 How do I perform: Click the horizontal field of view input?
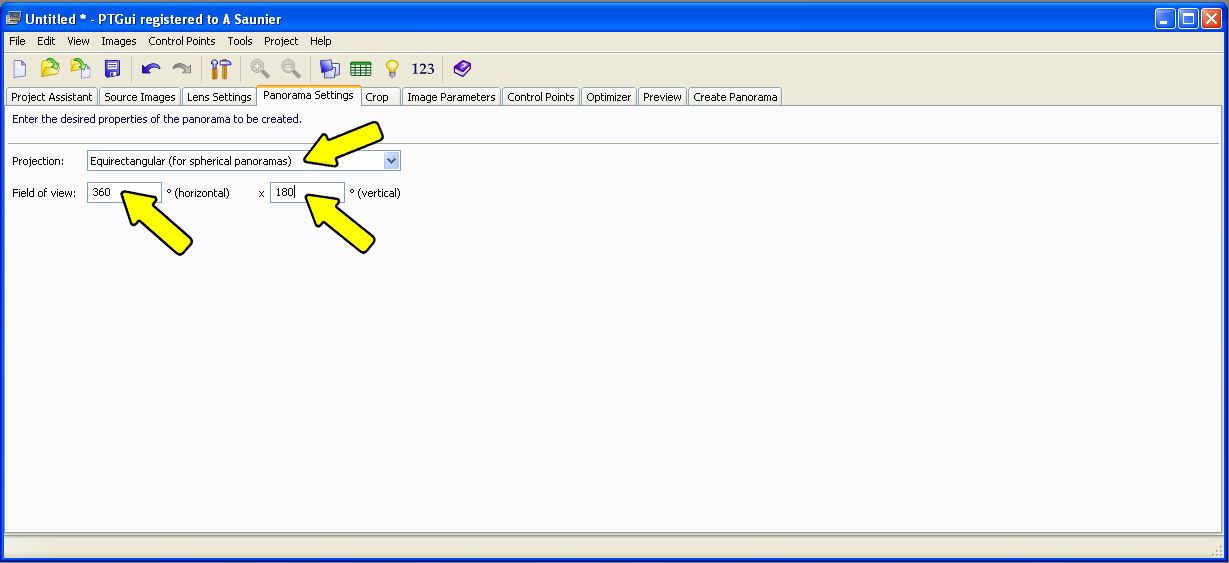tap(124, 193)
